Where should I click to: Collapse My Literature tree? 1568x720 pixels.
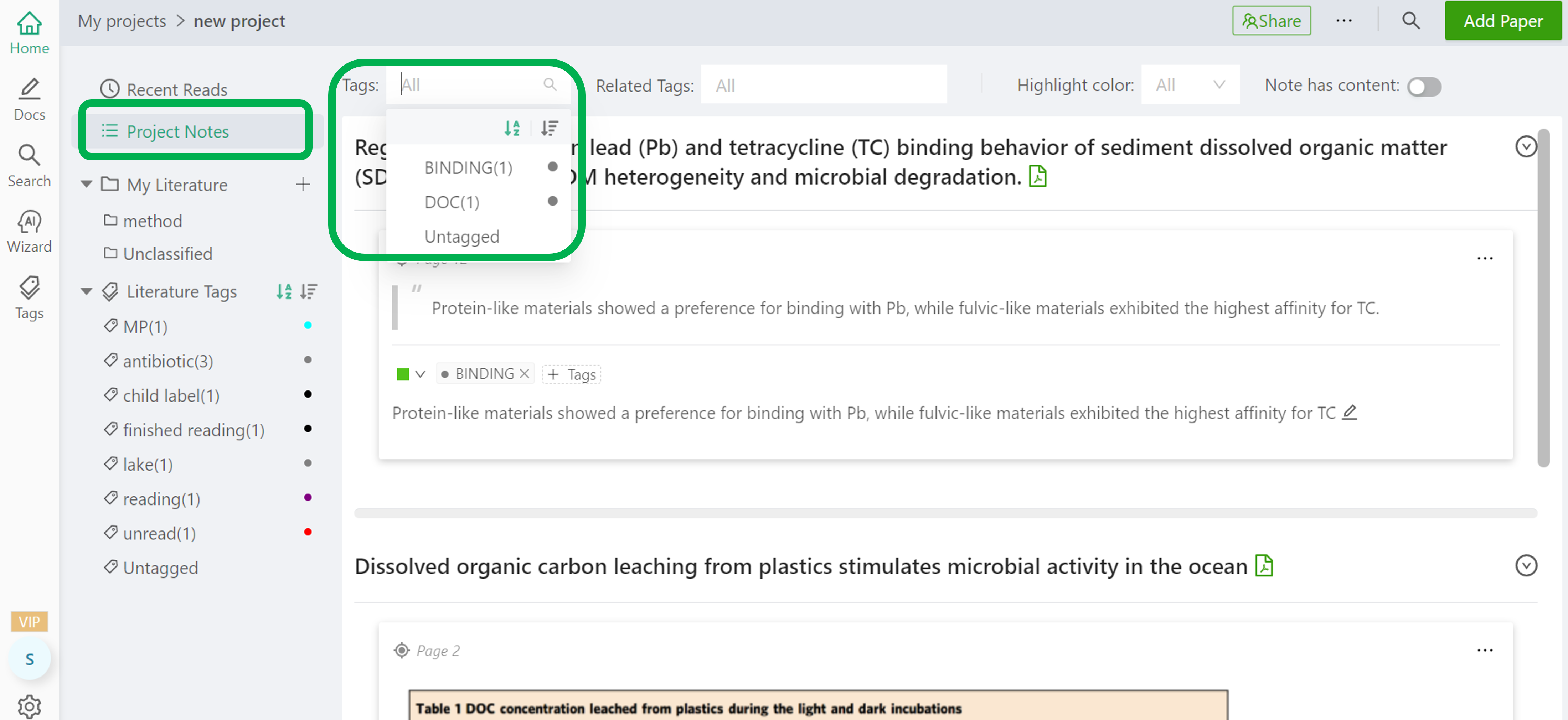pos(87,185)
